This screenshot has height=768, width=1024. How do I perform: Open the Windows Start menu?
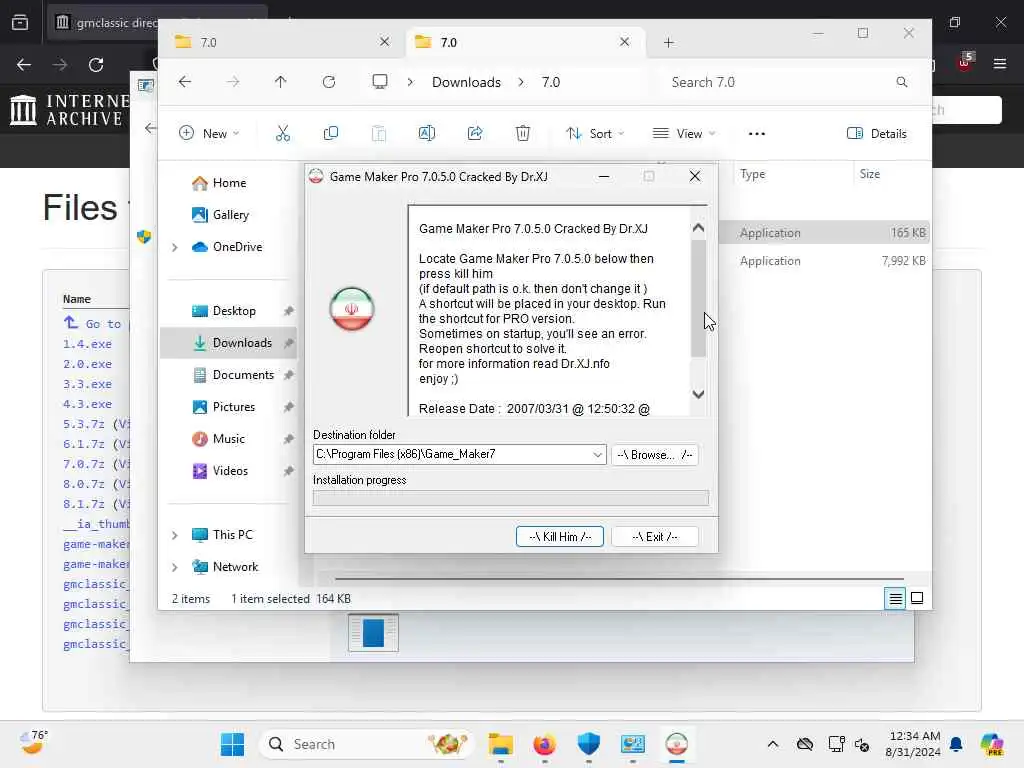point(232,744)
